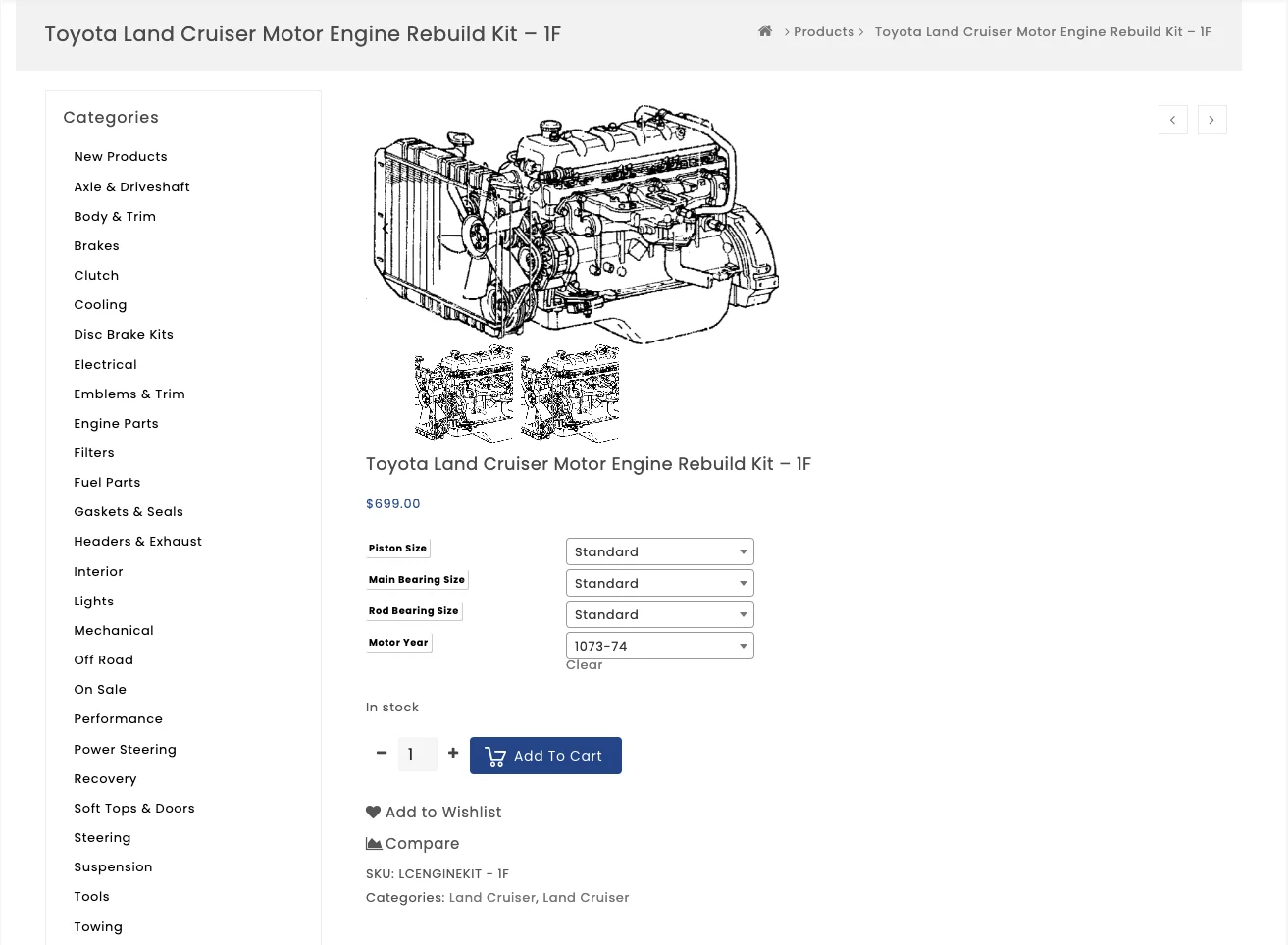Click Piston Size label

(397, 548)
